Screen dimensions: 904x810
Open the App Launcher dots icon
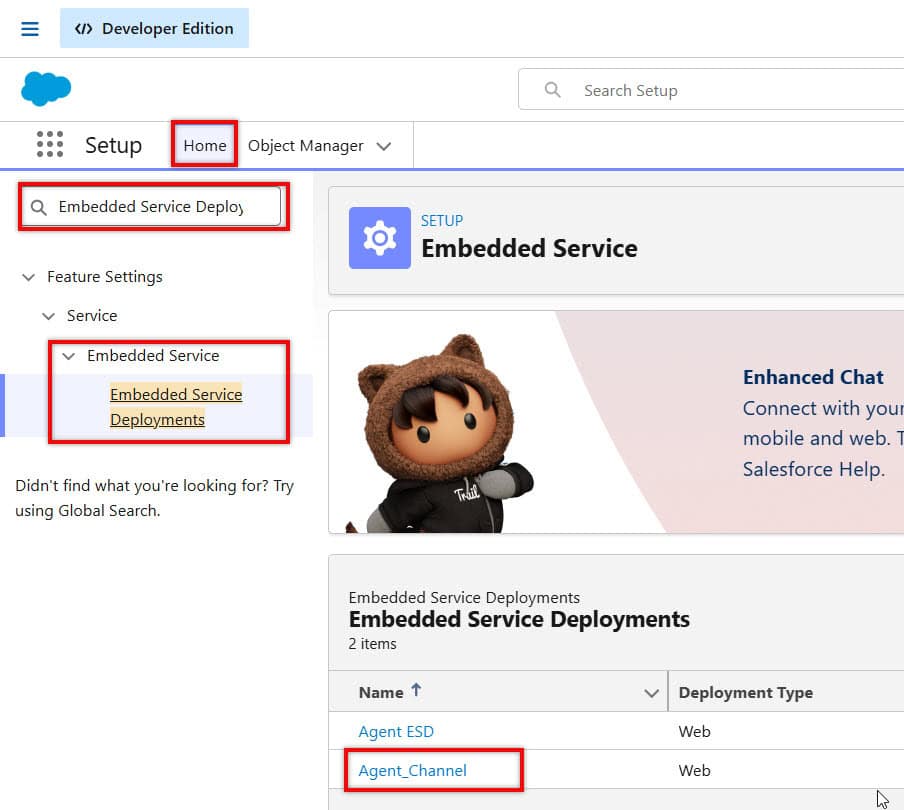(x=50, y=144)
